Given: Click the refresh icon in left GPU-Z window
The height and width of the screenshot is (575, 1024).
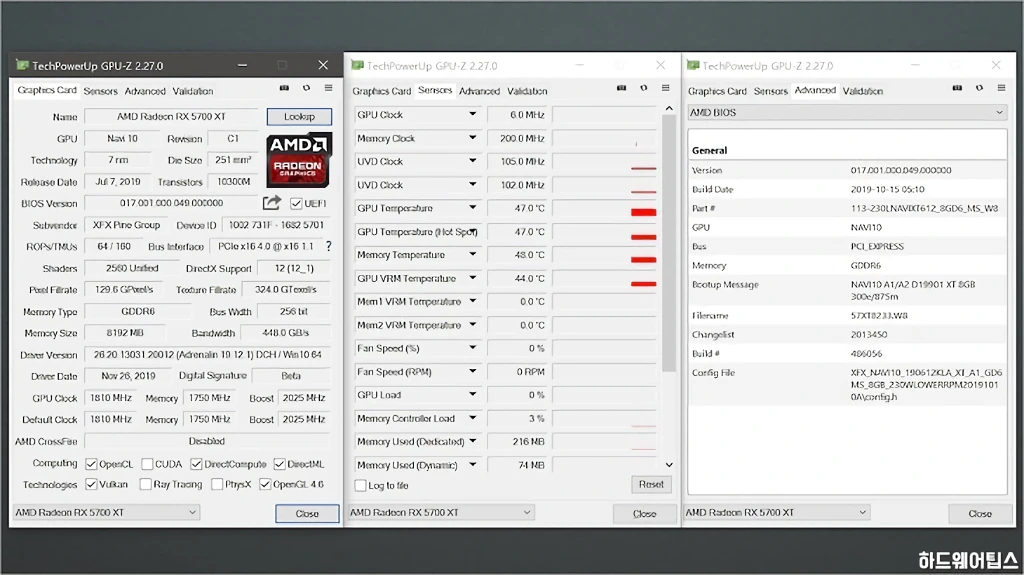Looking at the screenshot, I should tap(306, 88).
